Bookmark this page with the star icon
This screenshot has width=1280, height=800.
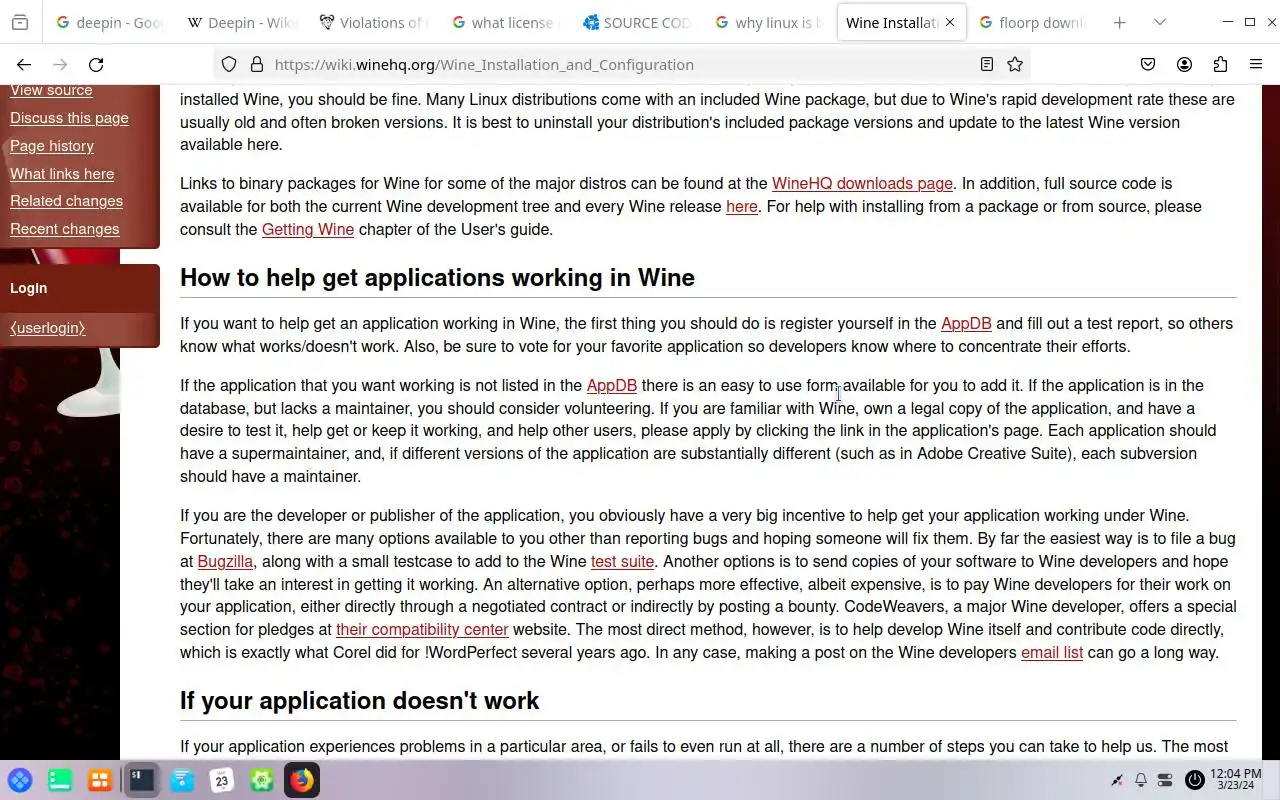coord(1015,64)
